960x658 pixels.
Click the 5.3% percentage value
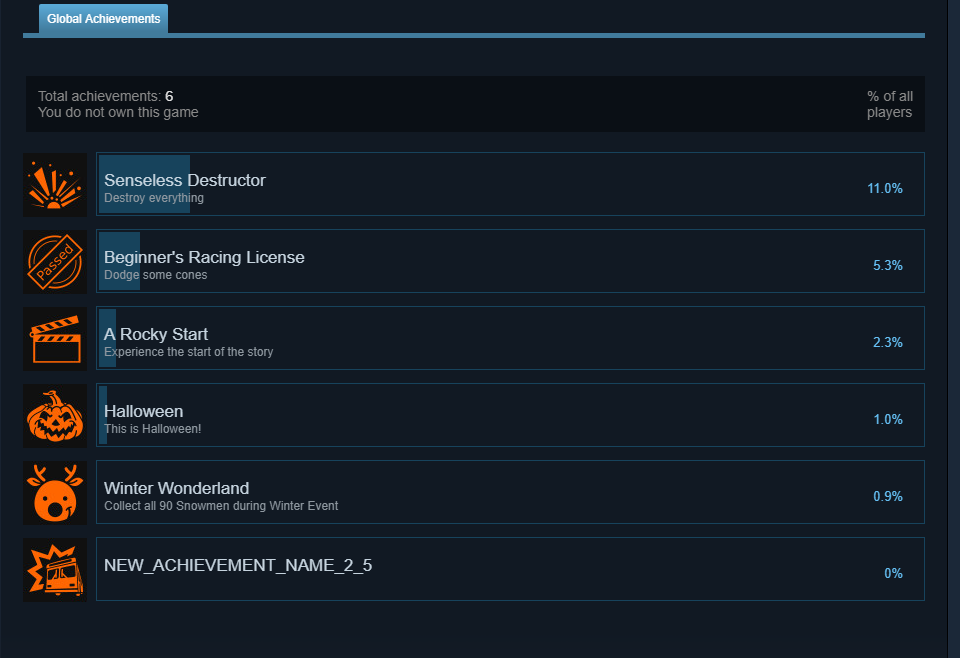[888, 266]
